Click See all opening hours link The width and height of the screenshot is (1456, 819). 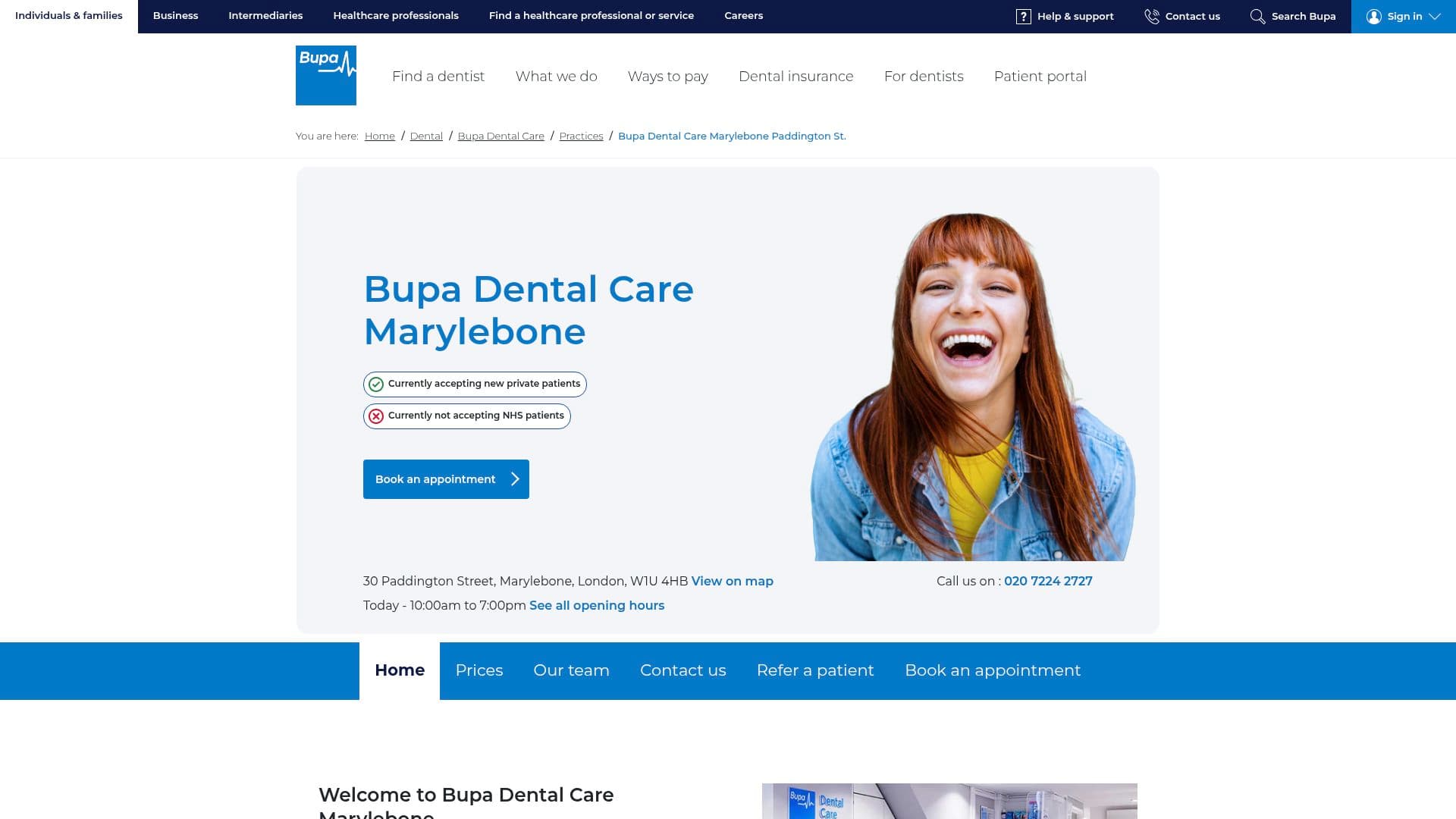point(597,606)
